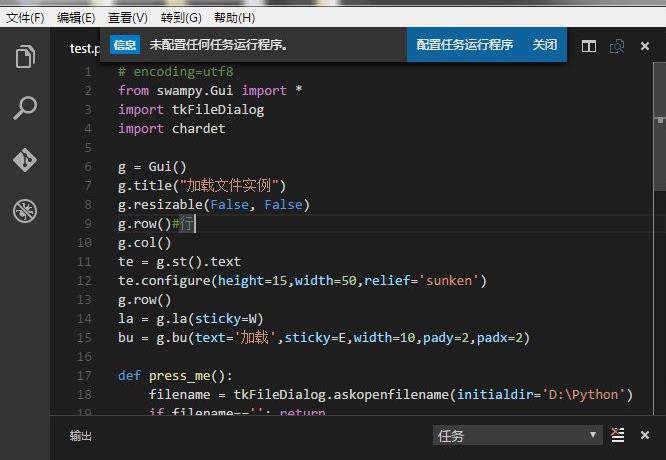Open the 查看(V) menu
Viewport: 666px width, 460px height.
point(127,18)
